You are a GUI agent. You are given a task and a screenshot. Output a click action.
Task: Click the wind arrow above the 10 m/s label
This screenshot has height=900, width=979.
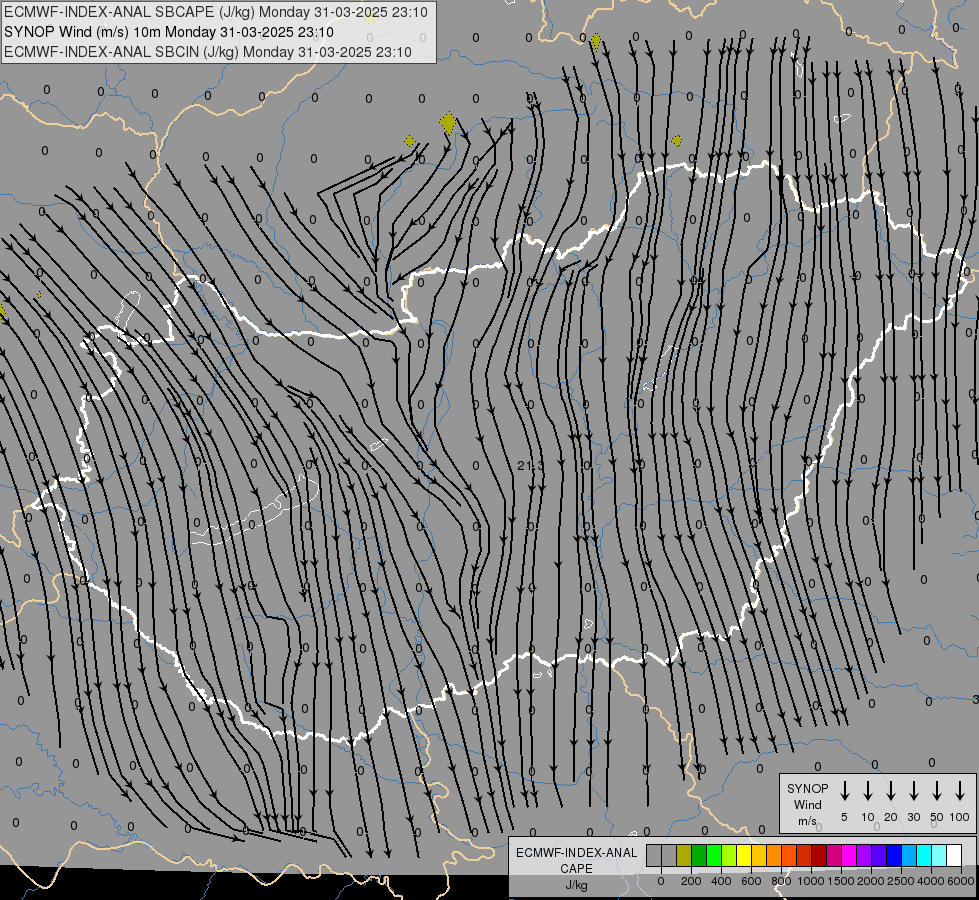(868, 790)
